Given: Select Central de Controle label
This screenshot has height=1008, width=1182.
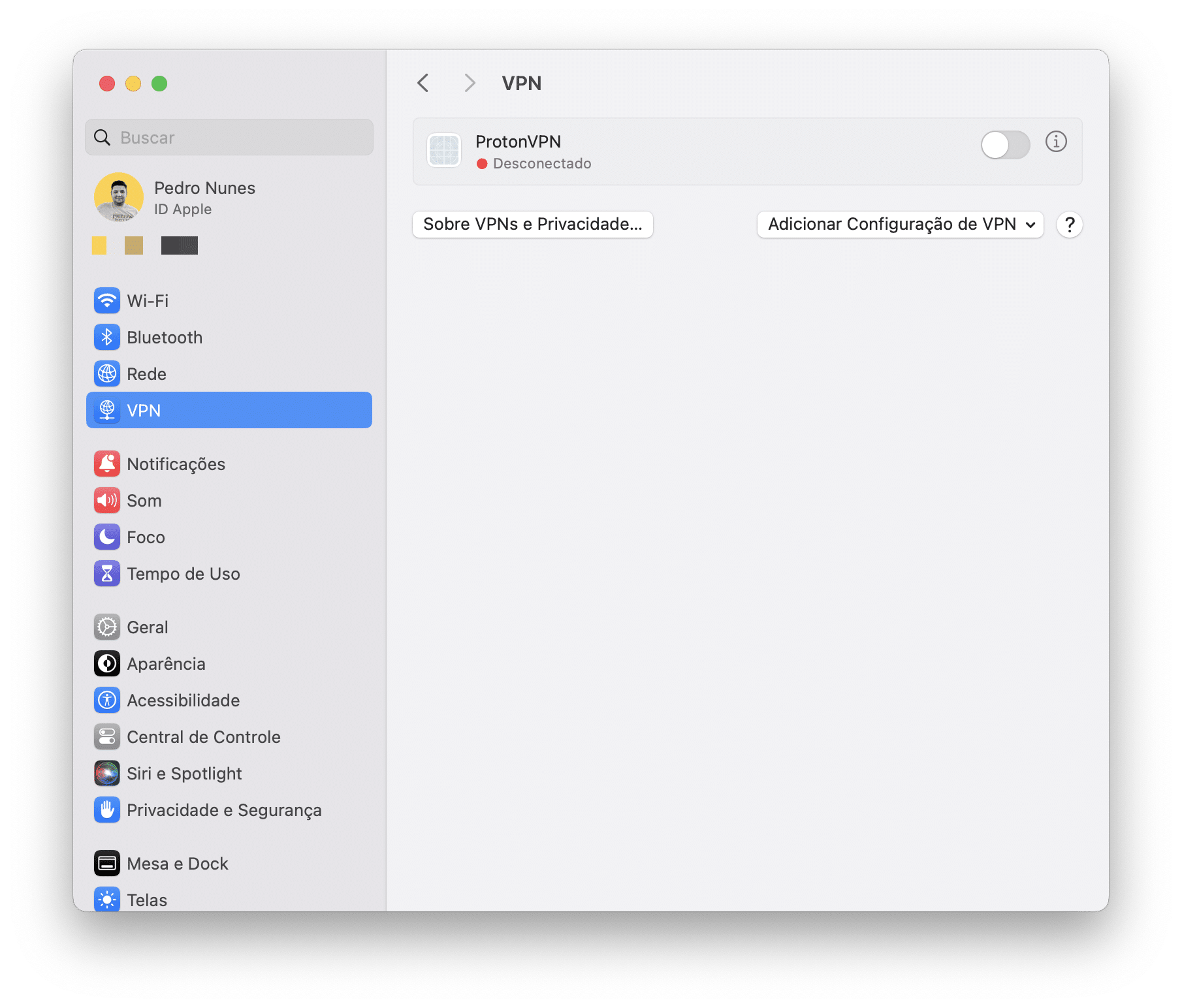Looking at the screenshot, I should click(204, 737).
